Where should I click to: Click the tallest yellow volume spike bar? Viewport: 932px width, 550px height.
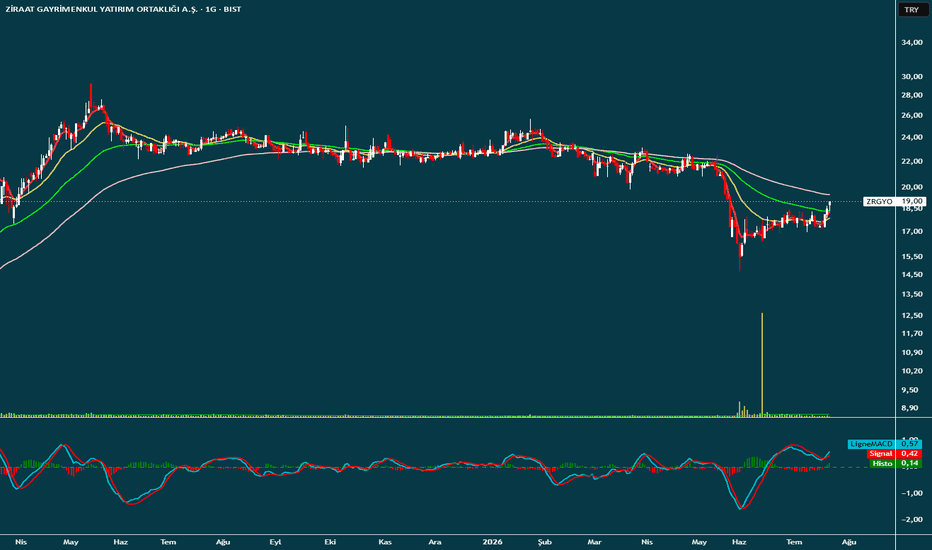[x=762, y=364]
